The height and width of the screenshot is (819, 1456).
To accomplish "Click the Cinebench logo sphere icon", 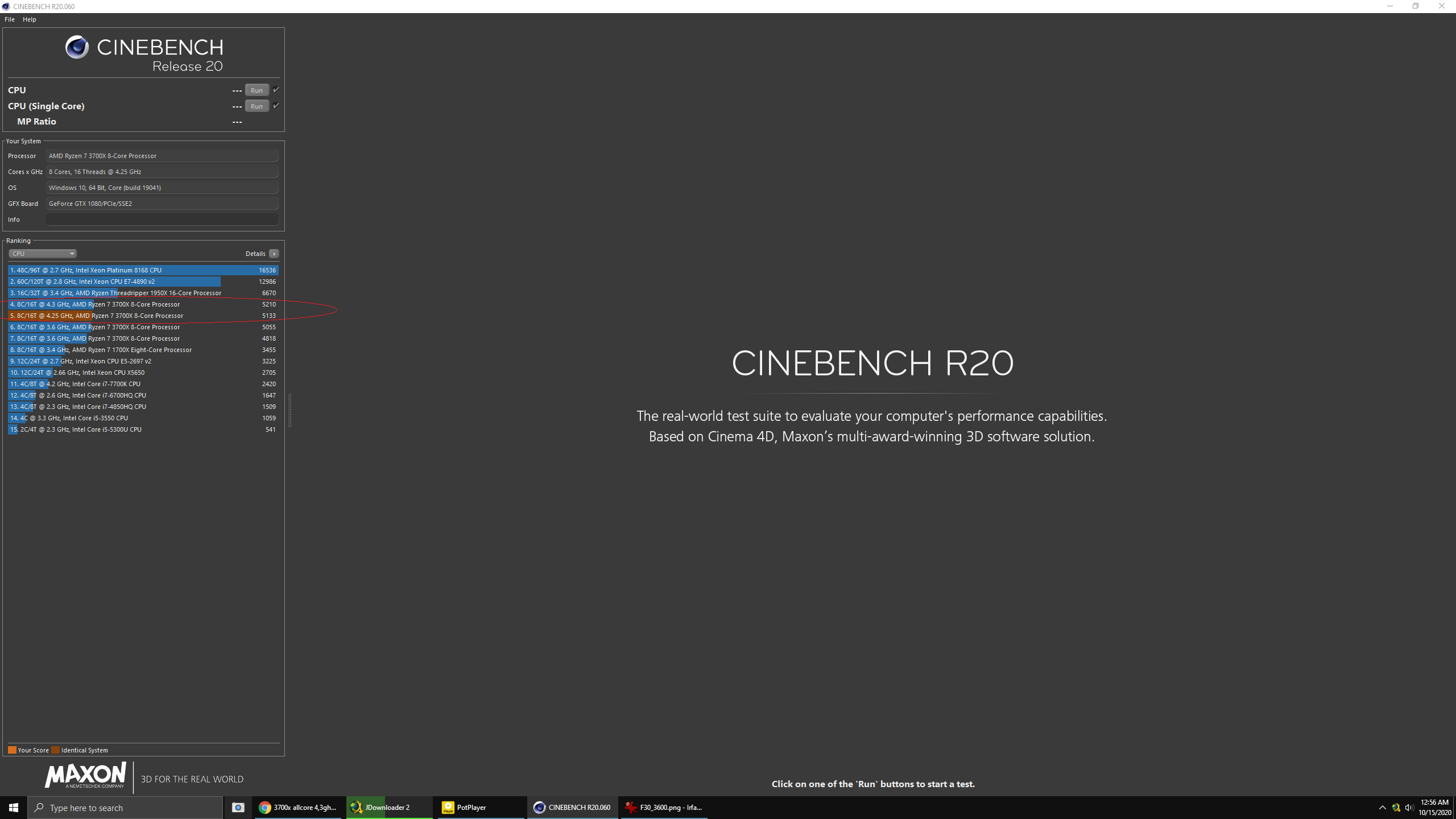I will [77, 47].
